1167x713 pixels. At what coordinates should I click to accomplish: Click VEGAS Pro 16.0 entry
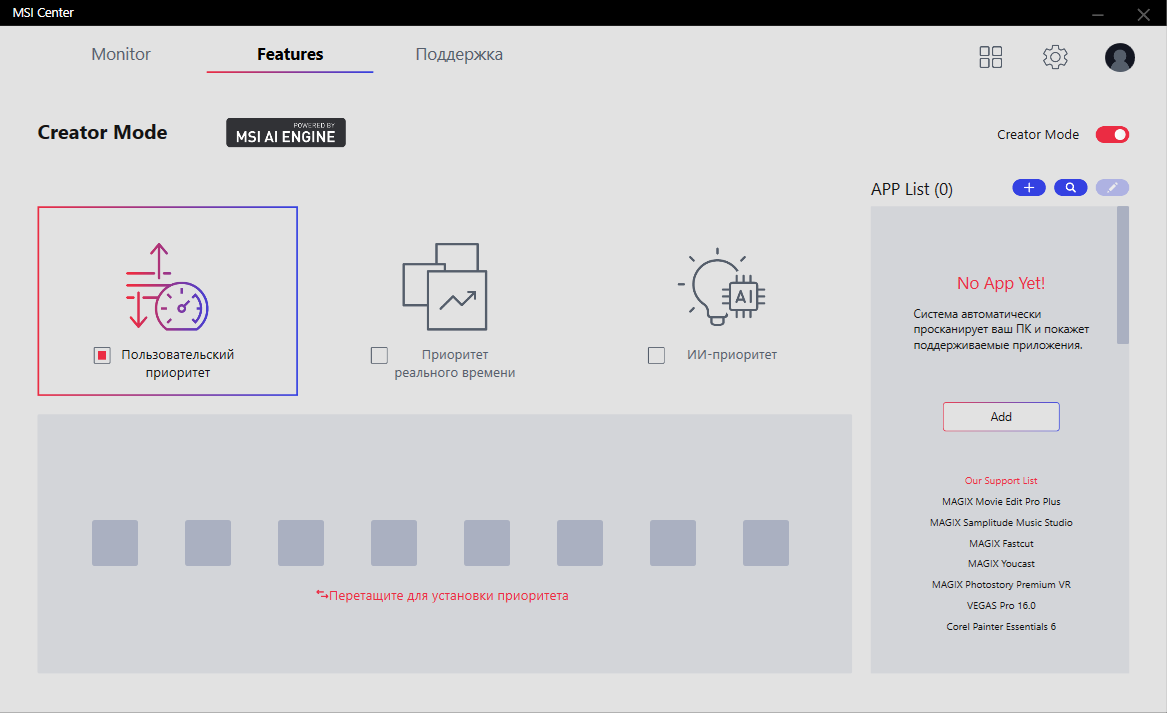coord(1001,605)
